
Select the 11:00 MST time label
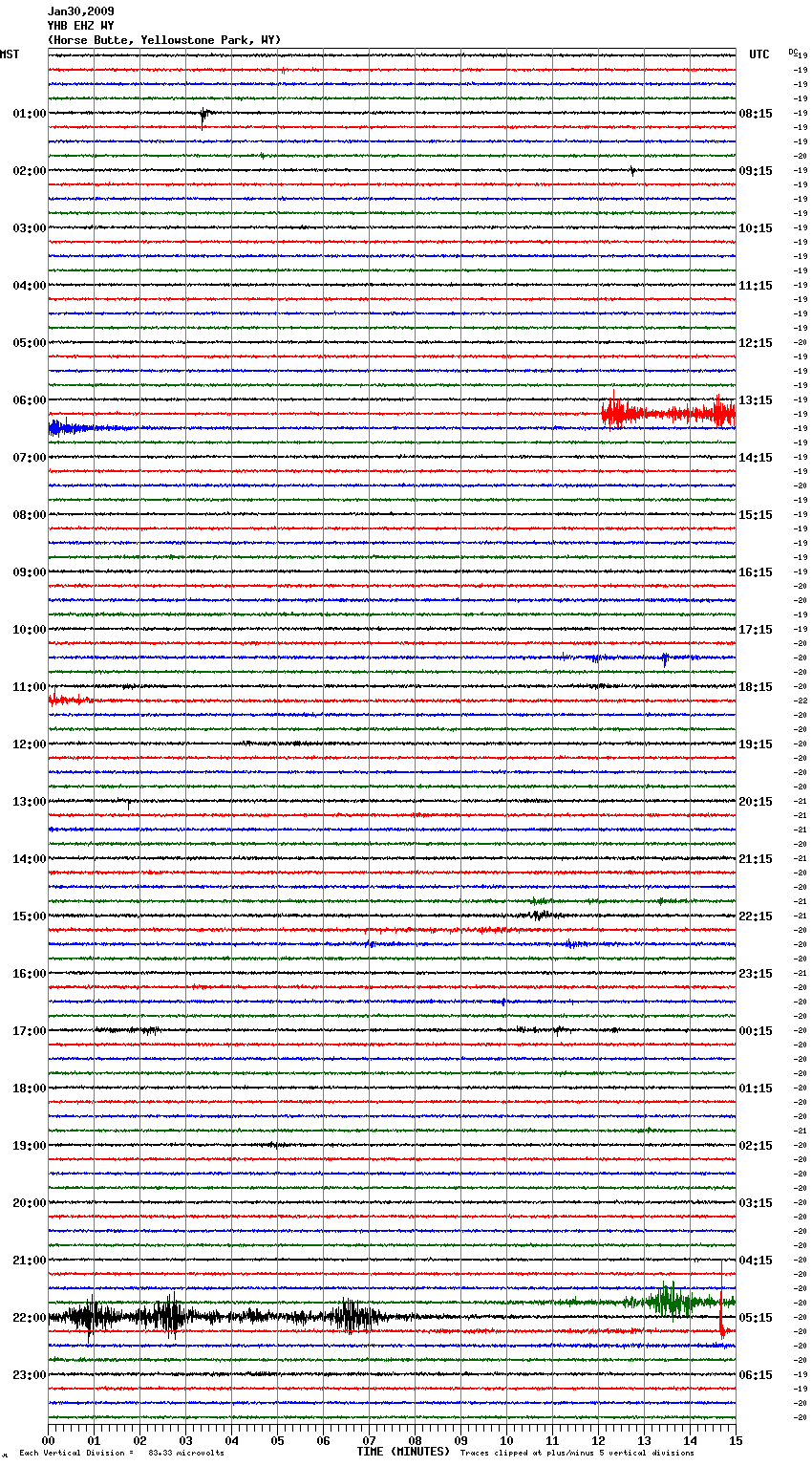[30, 687]
